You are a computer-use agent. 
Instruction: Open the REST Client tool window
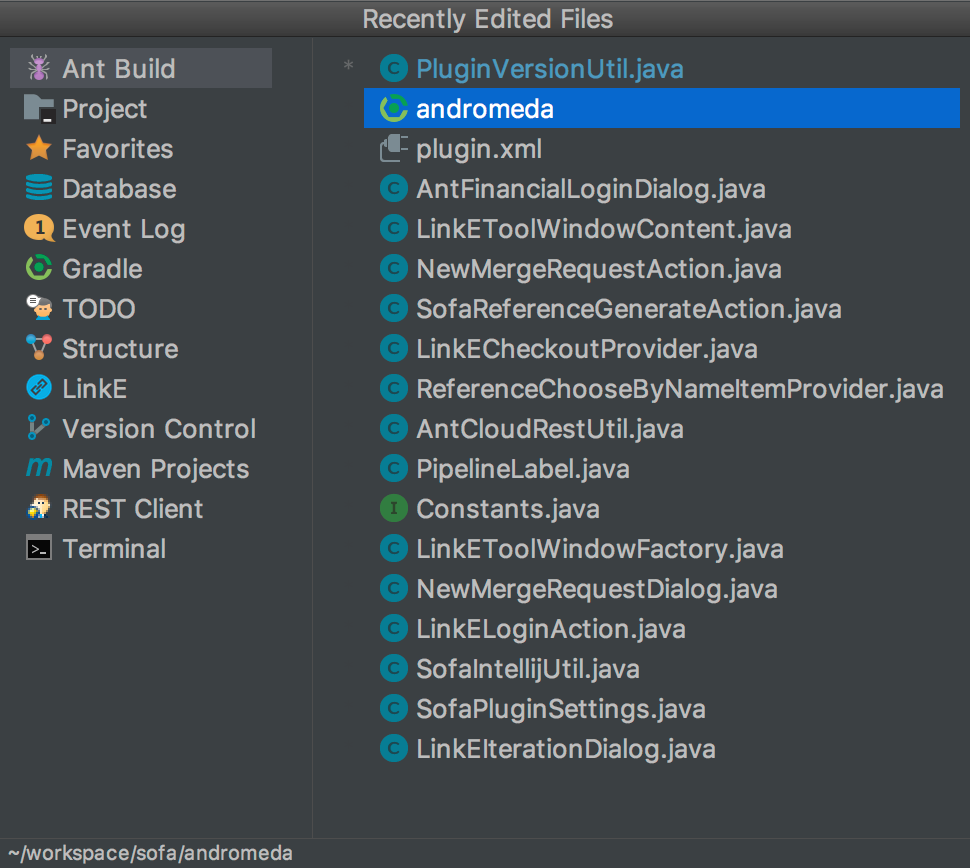click(141, 509)
